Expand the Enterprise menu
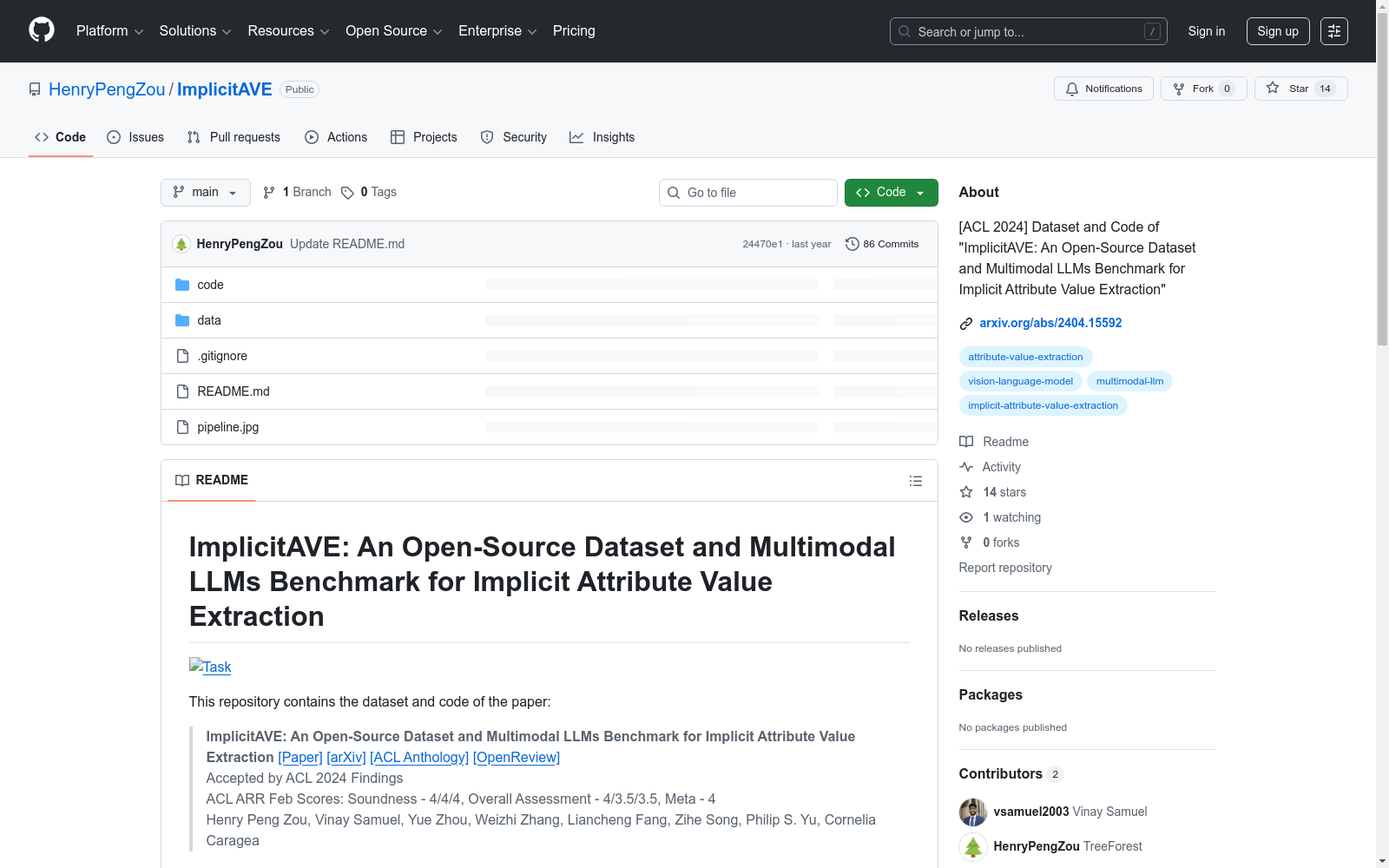The height and width of the screenshot is (868, 1389). point(497,31)
